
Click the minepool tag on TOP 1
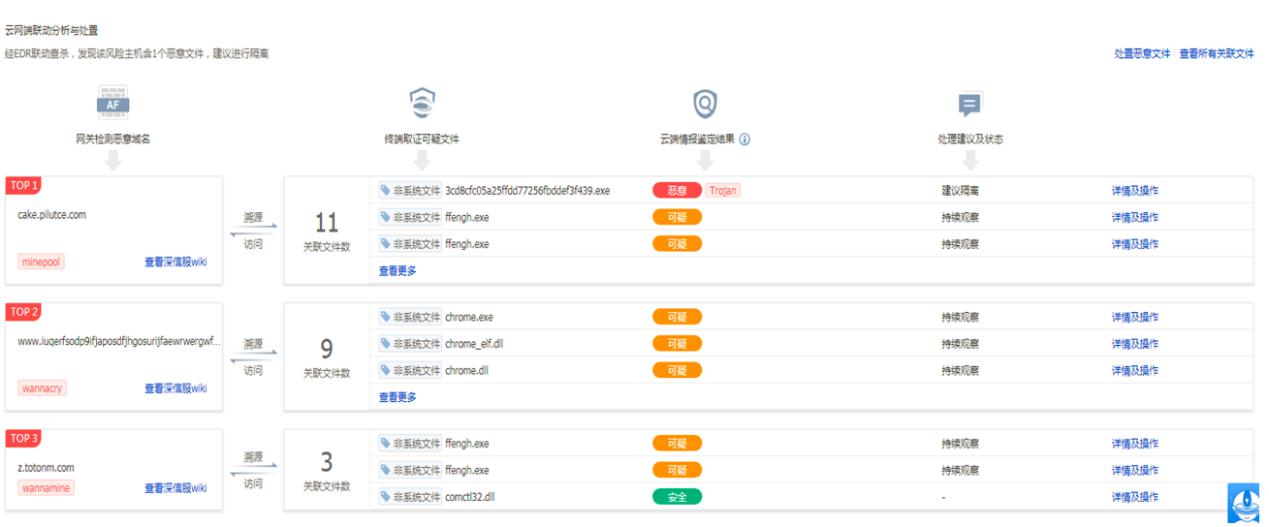[x=41, y=261]
